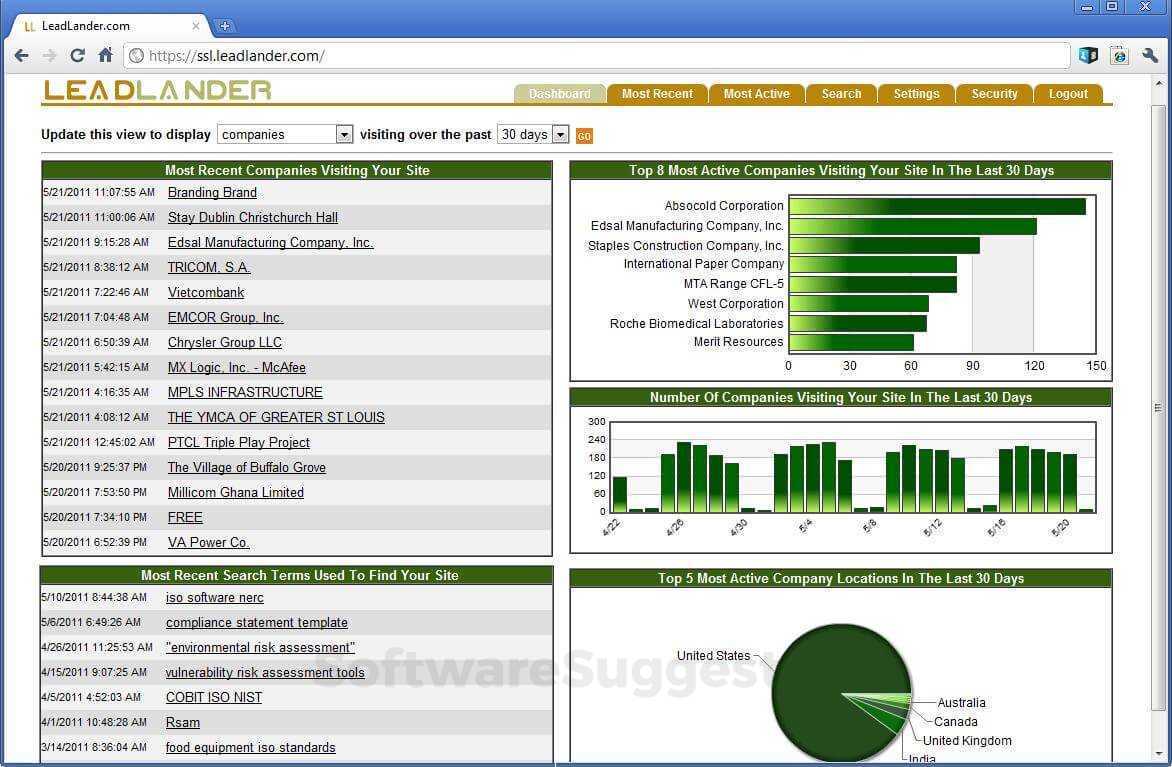The image size is (1172, 767).
Task: Open a new browser tab
Action: click(x=224, y=26)
